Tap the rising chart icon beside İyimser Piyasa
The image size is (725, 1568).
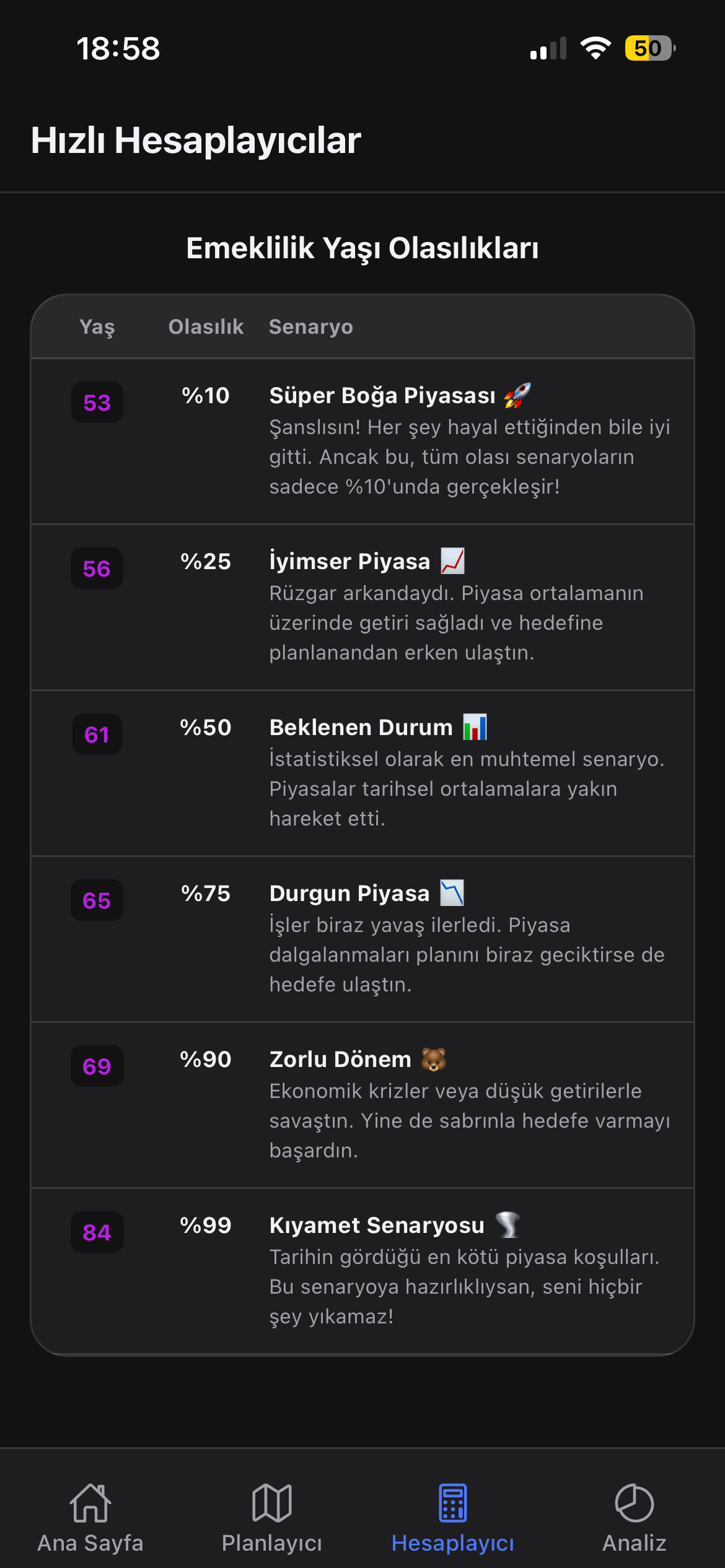(x=452, y=561)
